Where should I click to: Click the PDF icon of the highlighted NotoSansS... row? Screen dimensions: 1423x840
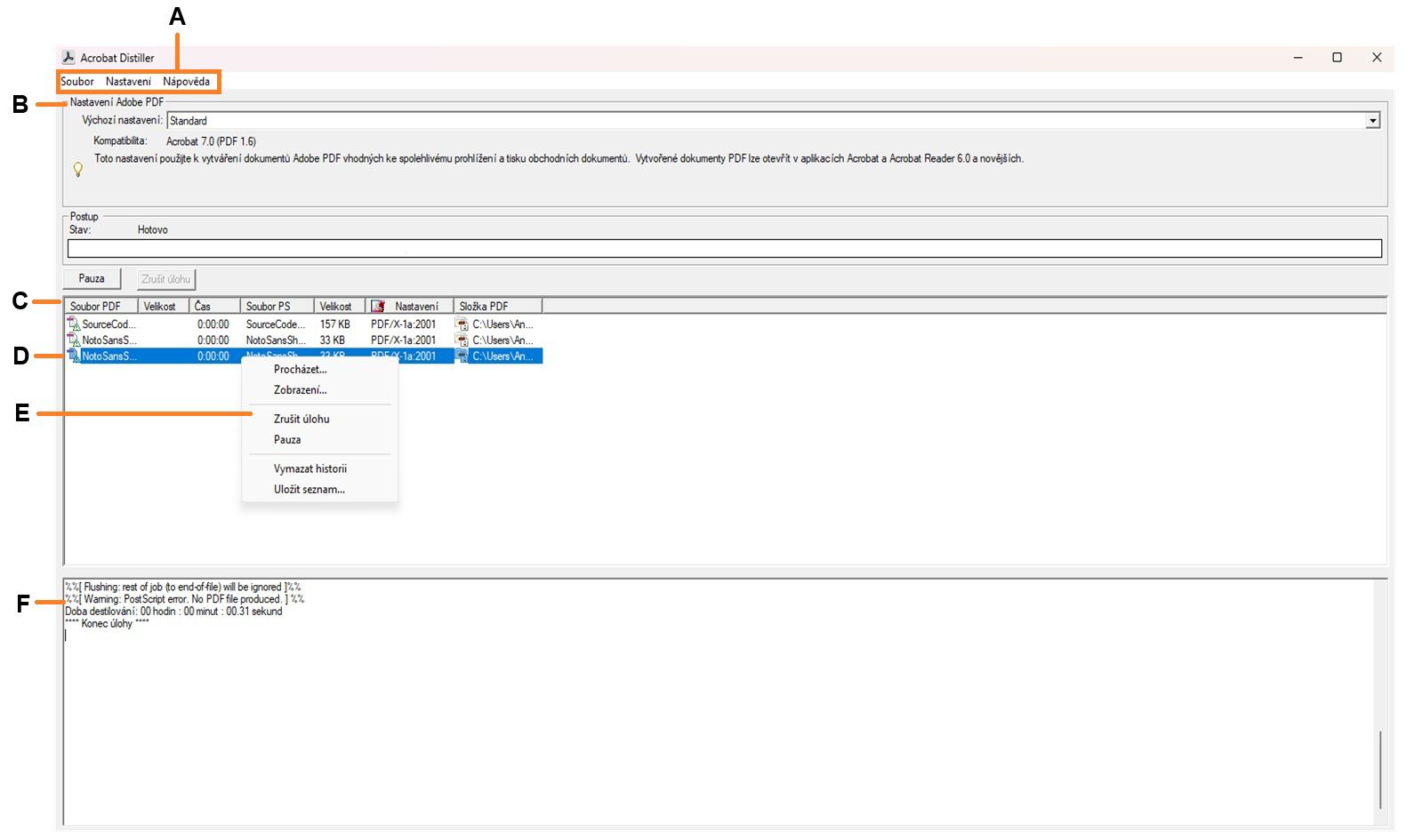[74, 356]
